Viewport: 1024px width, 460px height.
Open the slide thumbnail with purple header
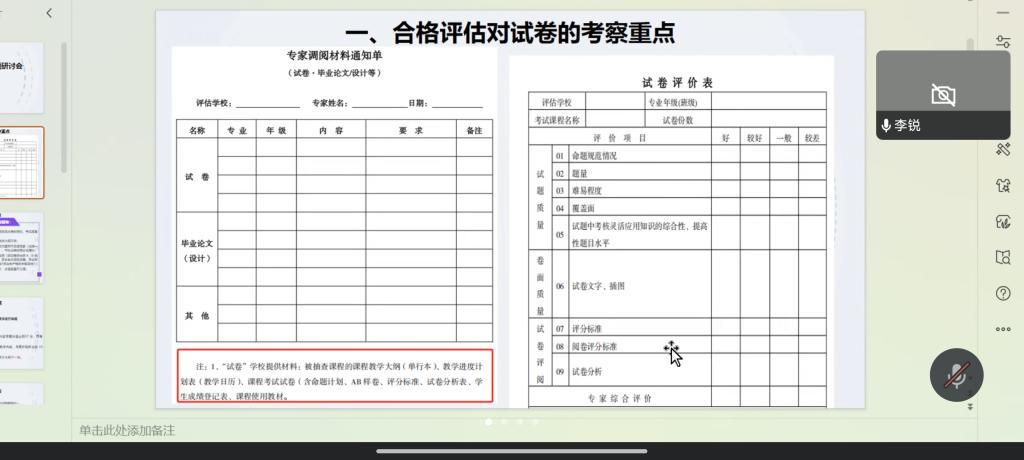tap(22, 247)
